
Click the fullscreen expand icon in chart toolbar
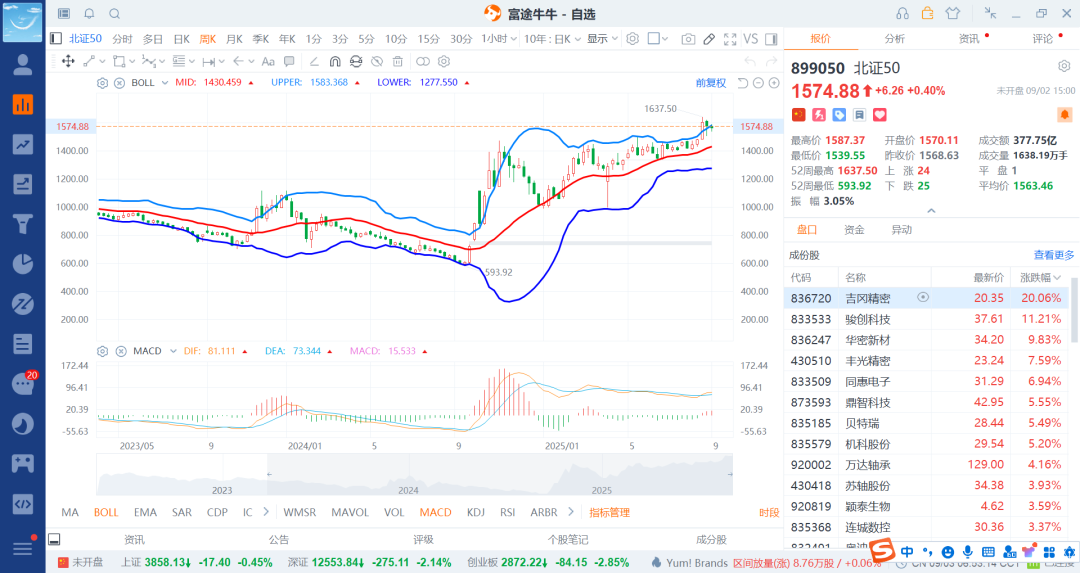tap(730, 39)
